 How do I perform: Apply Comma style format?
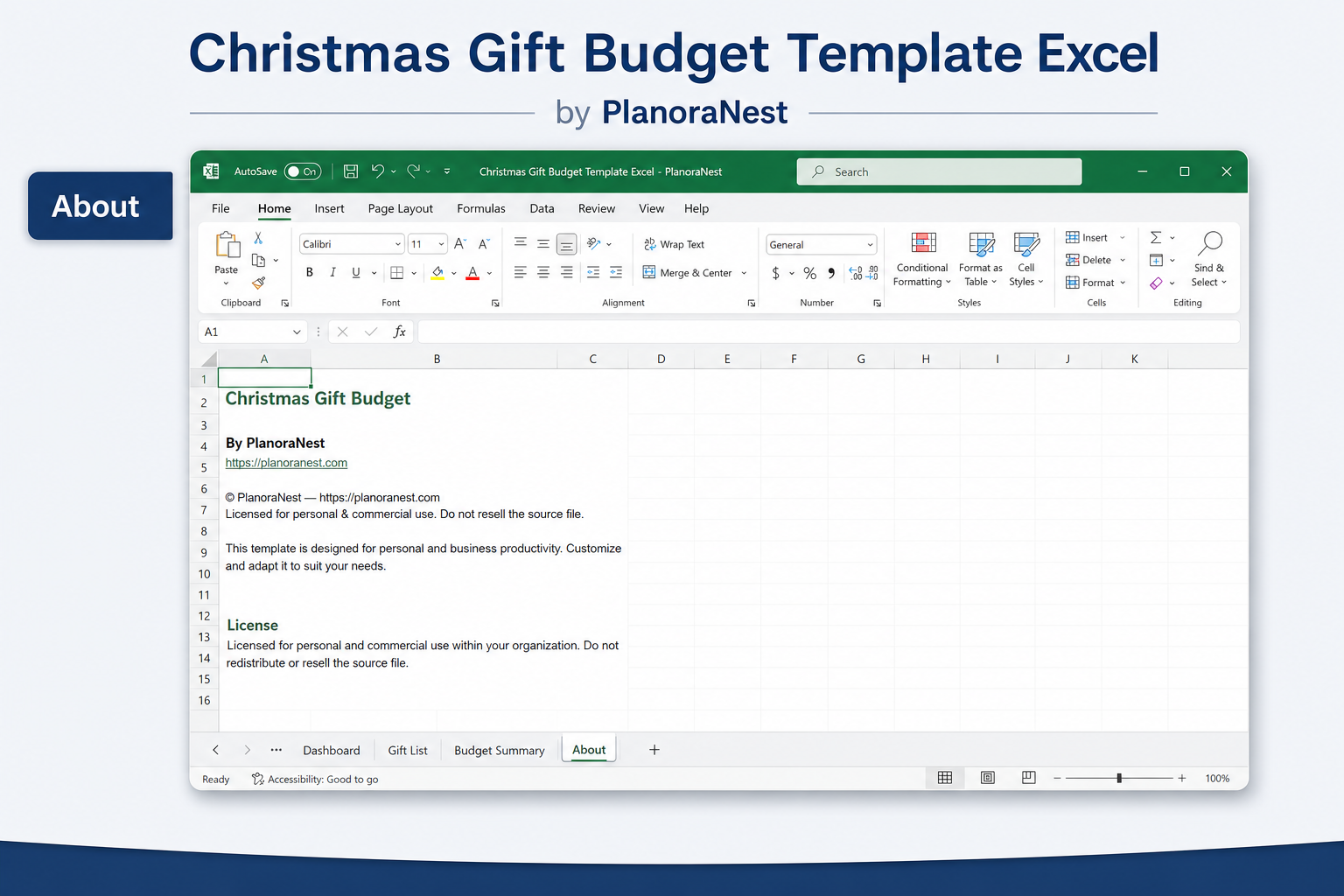point(831,273)
